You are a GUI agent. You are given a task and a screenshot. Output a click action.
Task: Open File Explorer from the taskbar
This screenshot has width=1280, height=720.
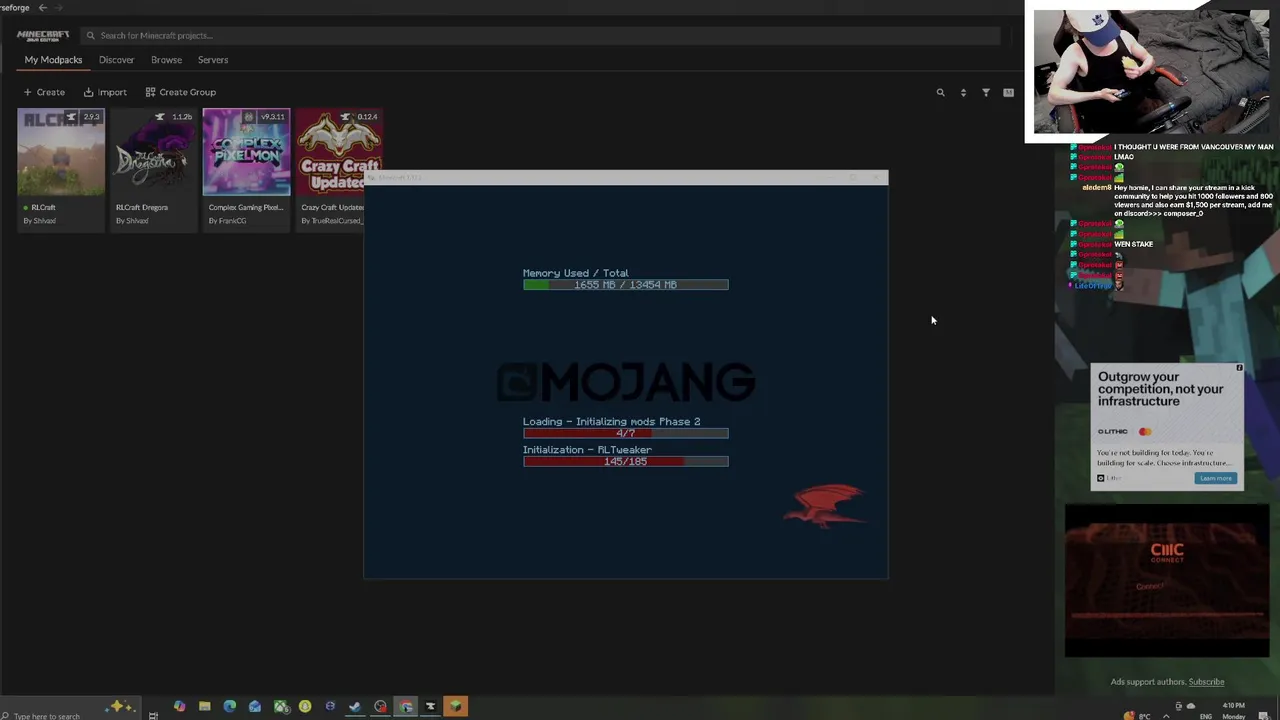tap(204, 707)
